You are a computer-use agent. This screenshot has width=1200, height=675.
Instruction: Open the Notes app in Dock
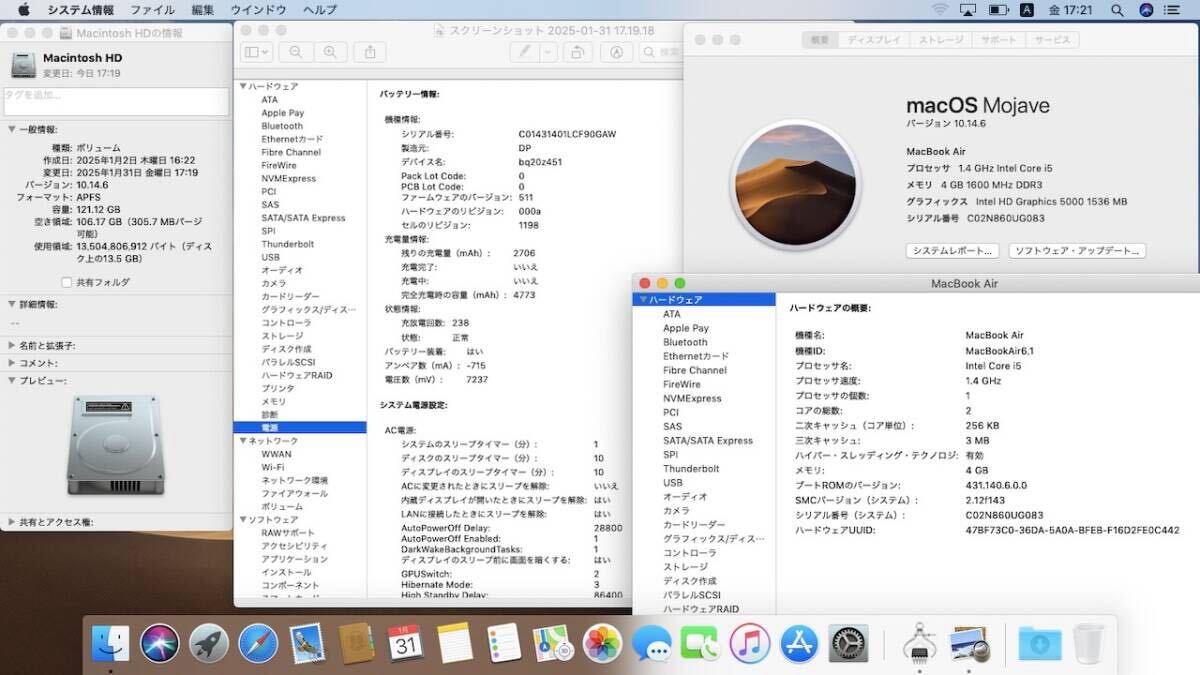[x=455, y=643]
